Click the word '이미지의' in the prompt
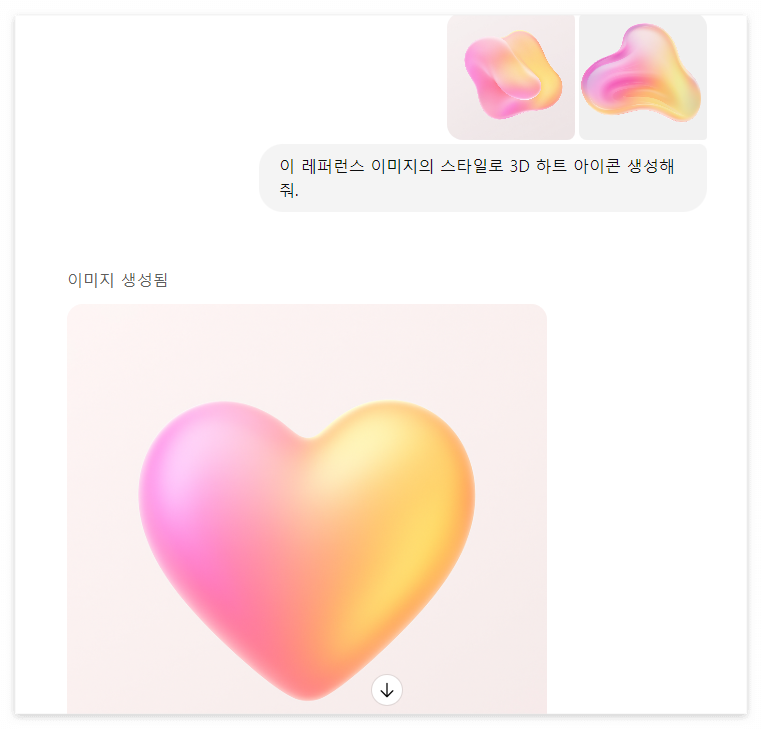762x729 pixels. (402, 166)
